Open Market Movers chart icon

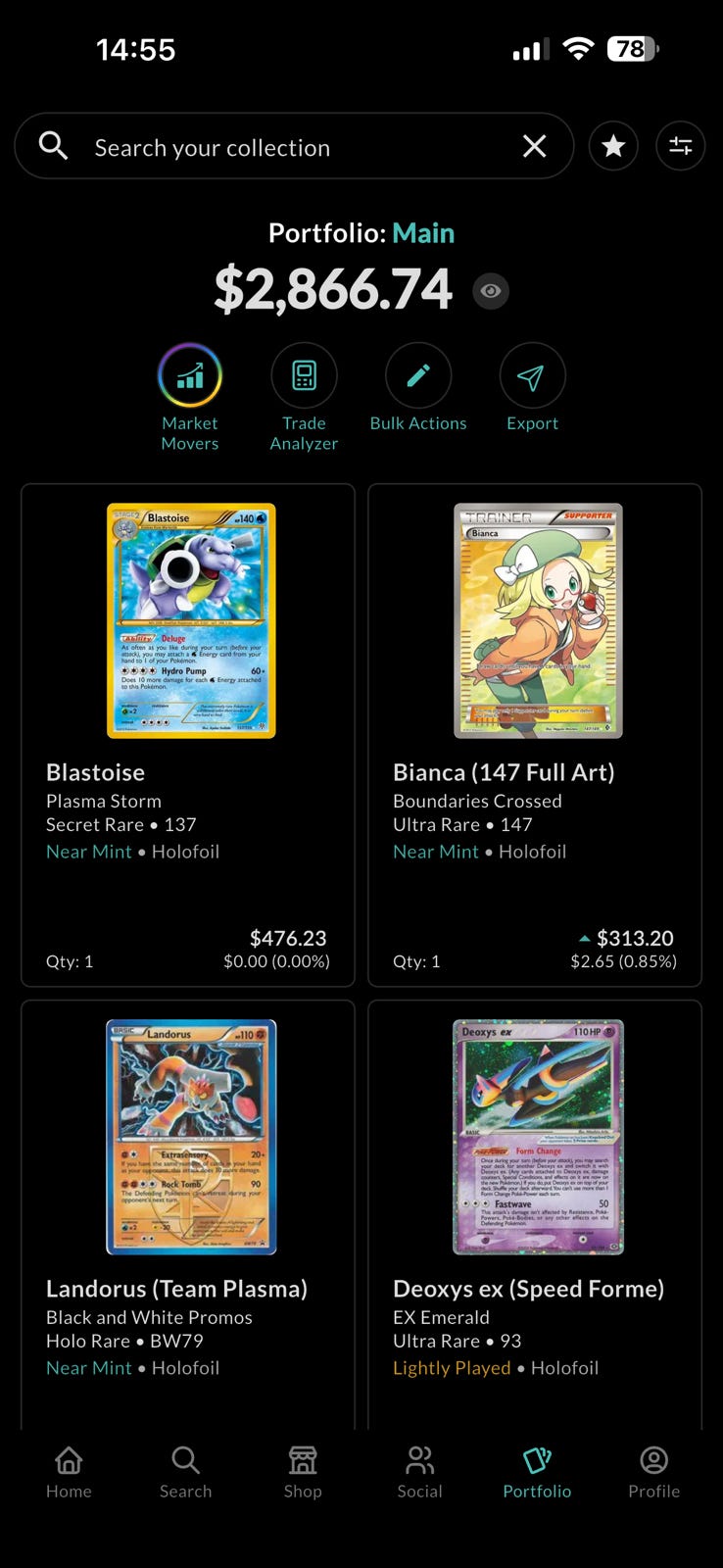pos(190,376)
